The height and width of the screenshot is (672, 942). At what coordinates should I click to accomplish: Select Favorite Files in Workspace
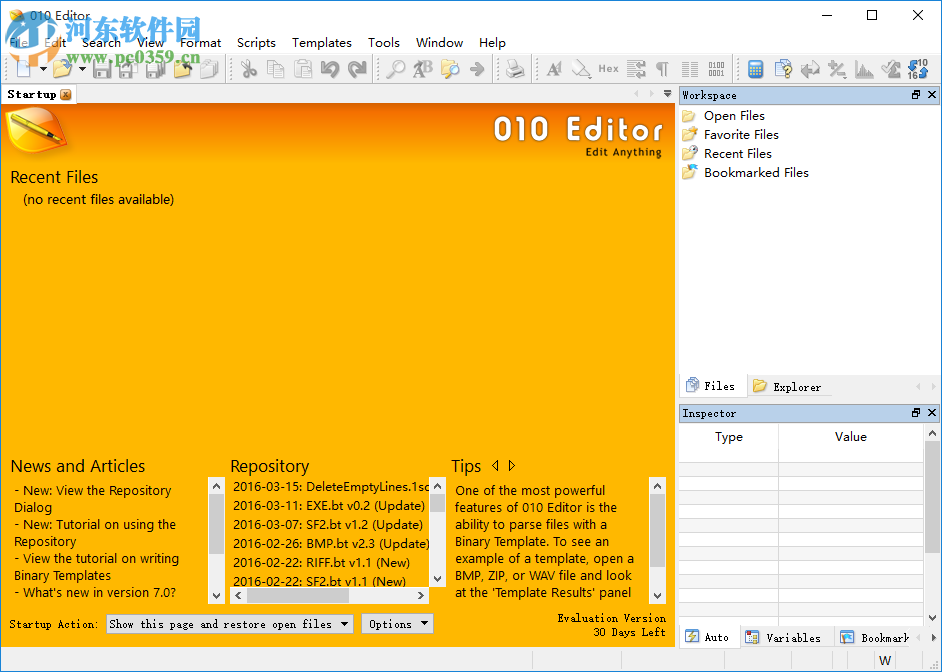tap(741, 135)
